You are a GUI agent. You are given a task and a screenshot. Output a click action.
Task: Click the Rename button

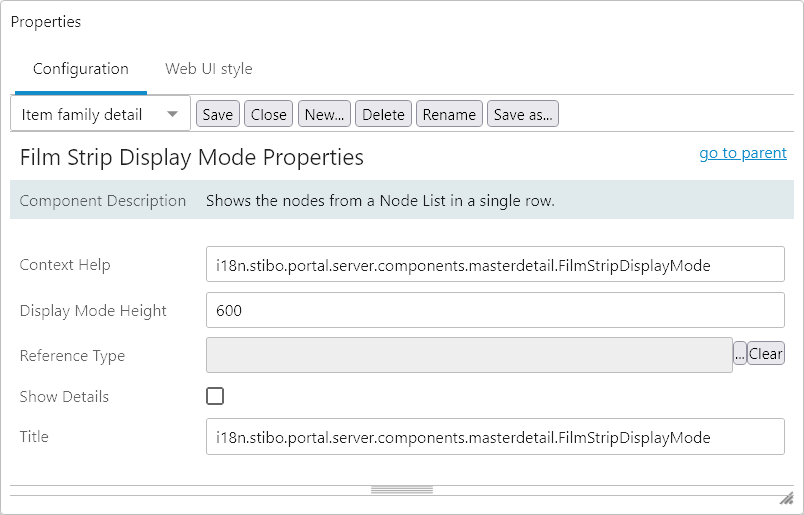pos(449,114)
